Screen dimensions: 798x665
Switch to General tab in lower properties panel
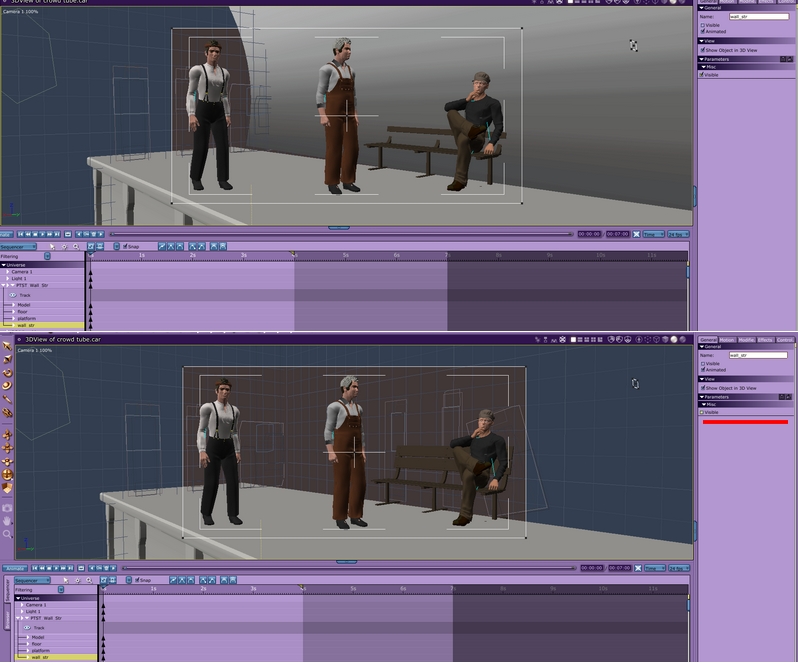(x=707, y=339)
